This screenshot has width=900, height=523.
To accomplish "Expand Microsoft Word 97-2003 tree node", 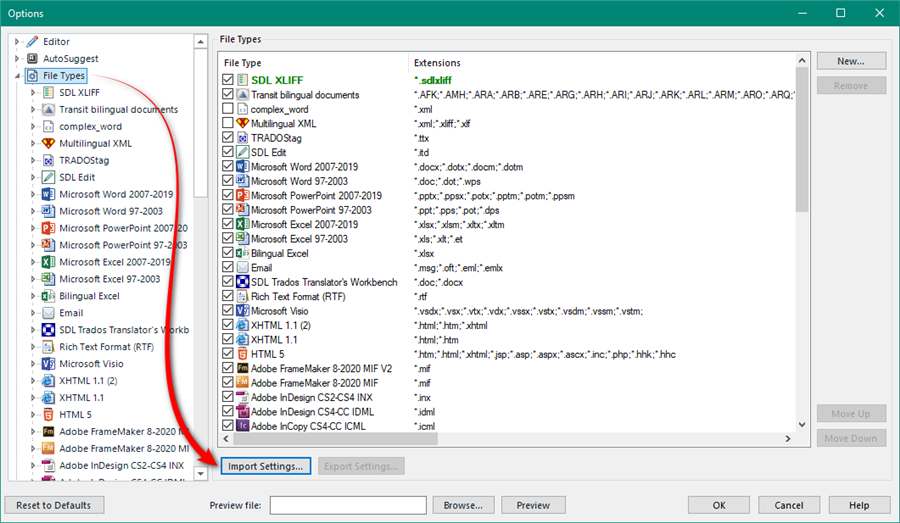I will tap(33, 211).
